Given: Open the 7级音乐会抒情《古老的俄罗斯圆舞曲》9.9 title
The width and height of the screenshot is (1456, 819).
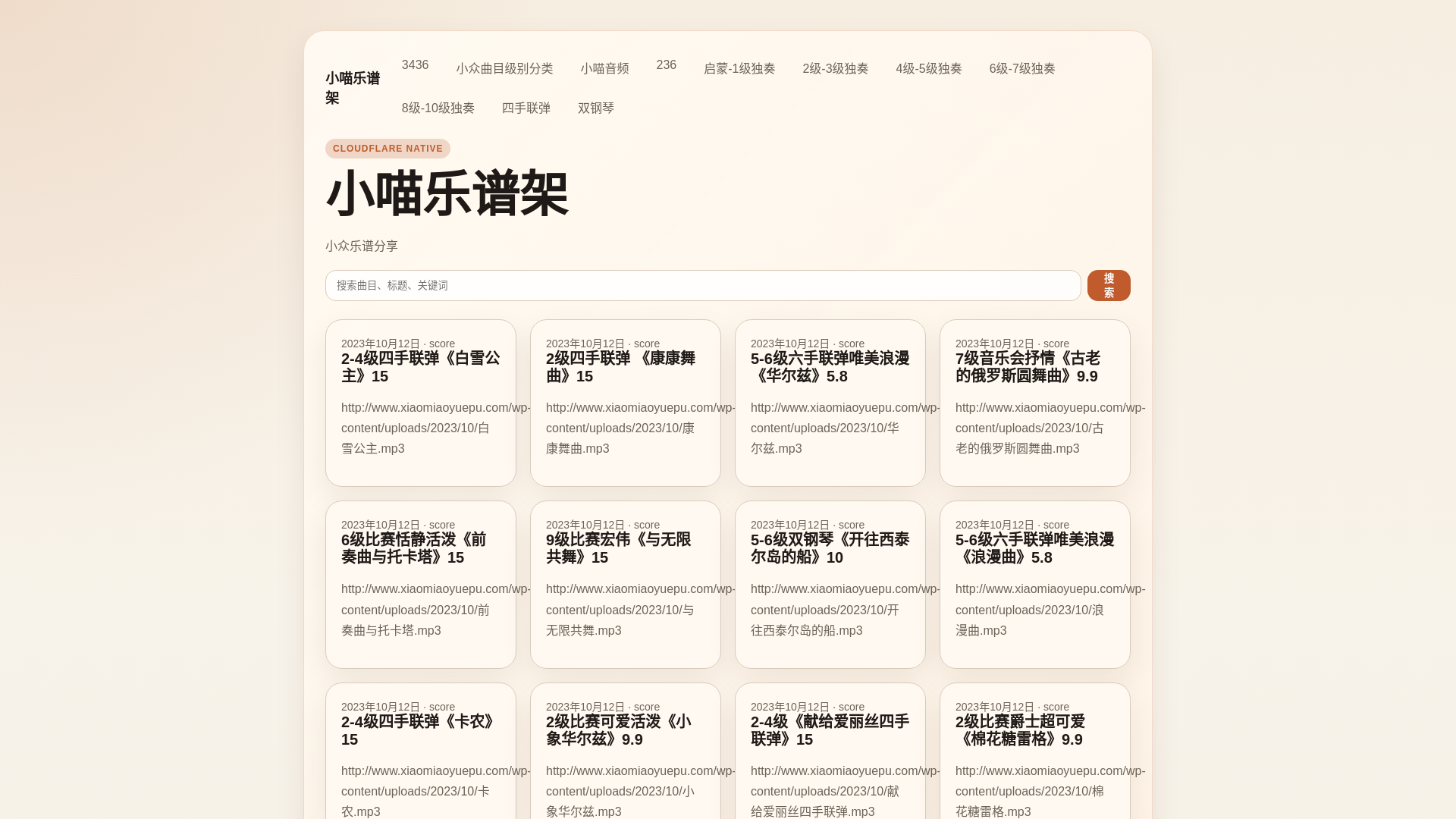Looking at the screenshot, I should coord(1028,367).
